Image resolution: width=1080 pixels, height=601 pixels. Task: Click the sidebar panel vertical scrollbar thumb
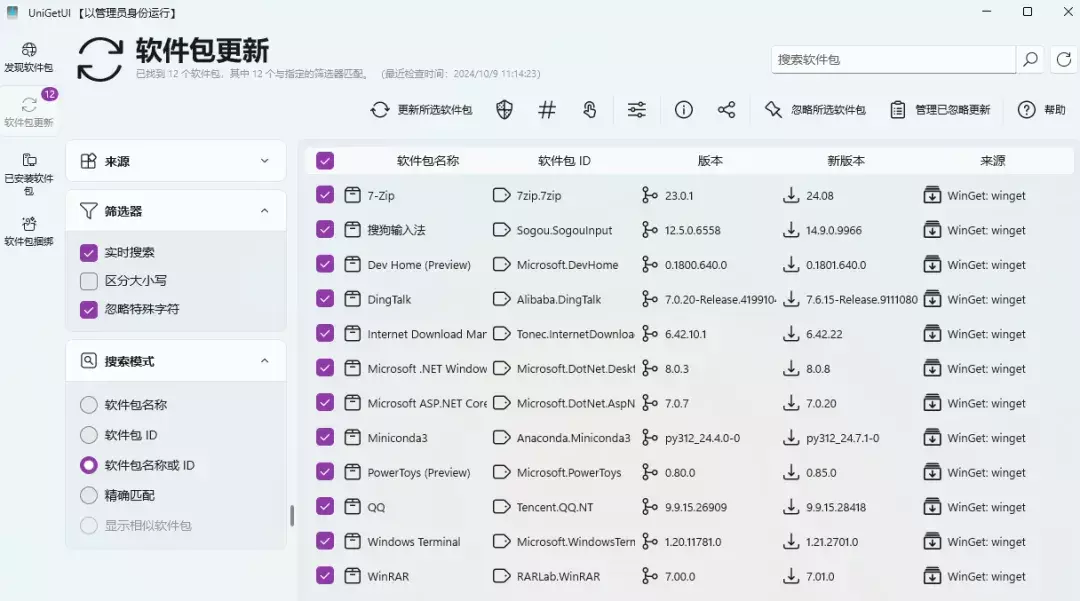tap(292, 516)
